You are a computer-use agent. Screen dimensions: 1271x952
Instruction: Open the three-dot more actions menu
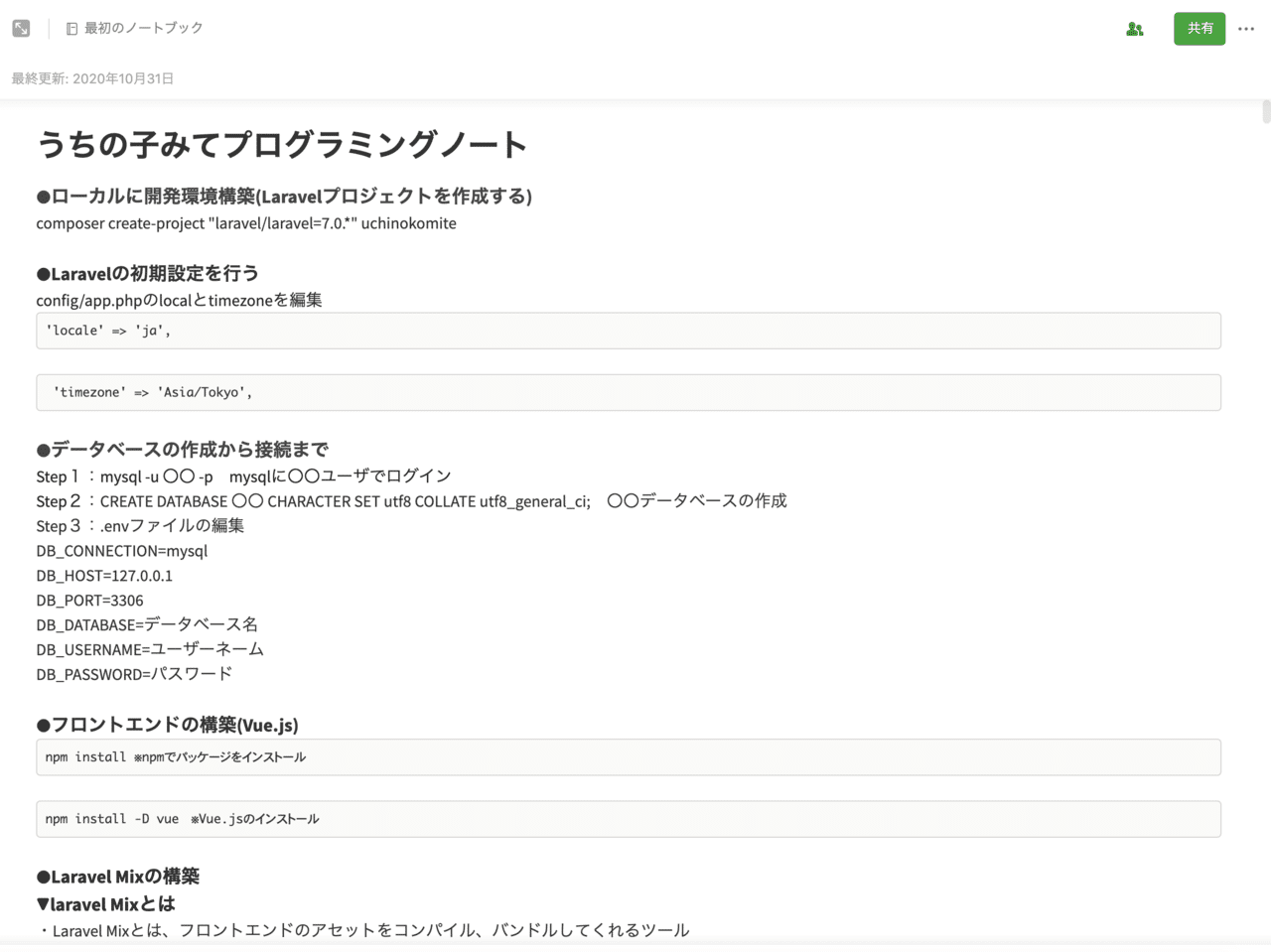pyautogui.click(x=1246, y=29)
